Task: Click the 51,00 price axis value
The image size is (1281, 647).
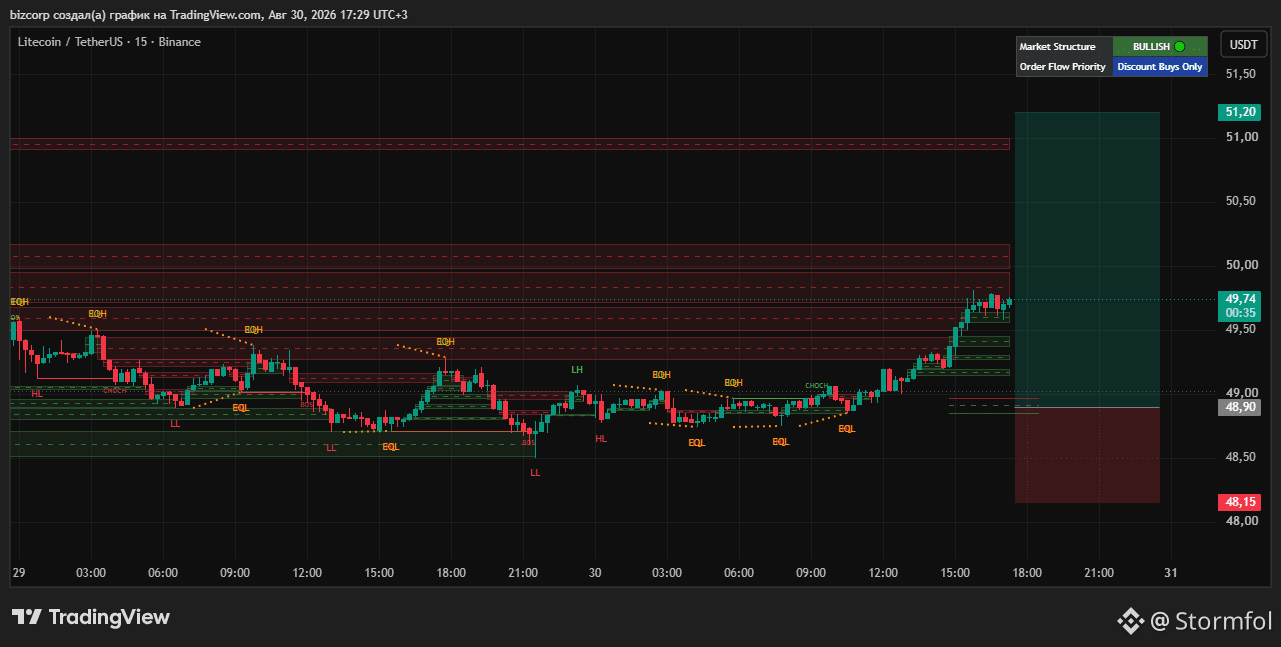Action: (1241, 137)
